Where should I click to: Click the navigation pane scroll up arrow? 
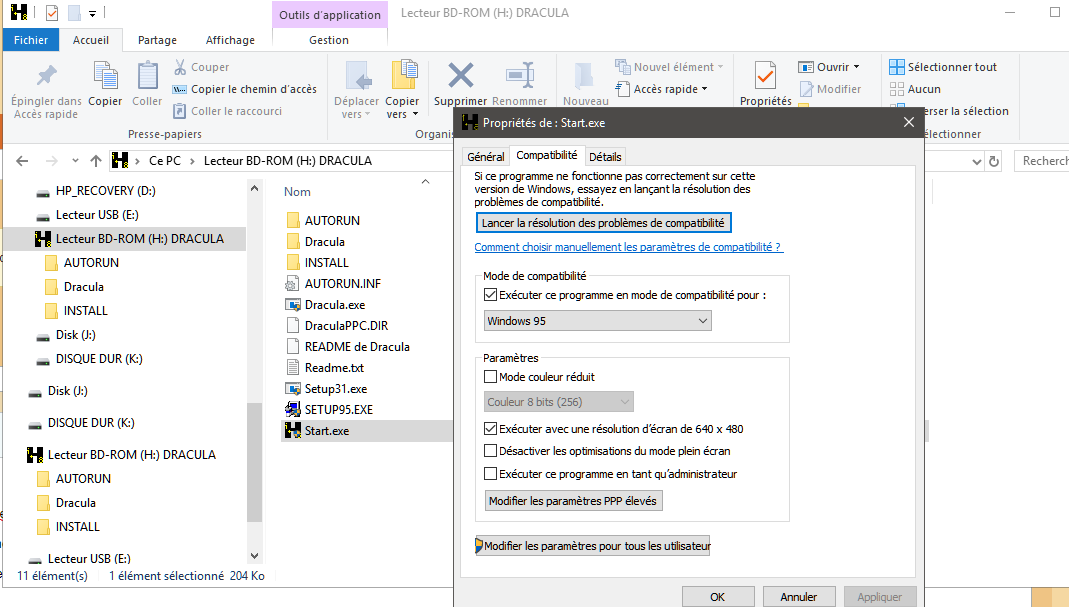(x=254, y=188)
